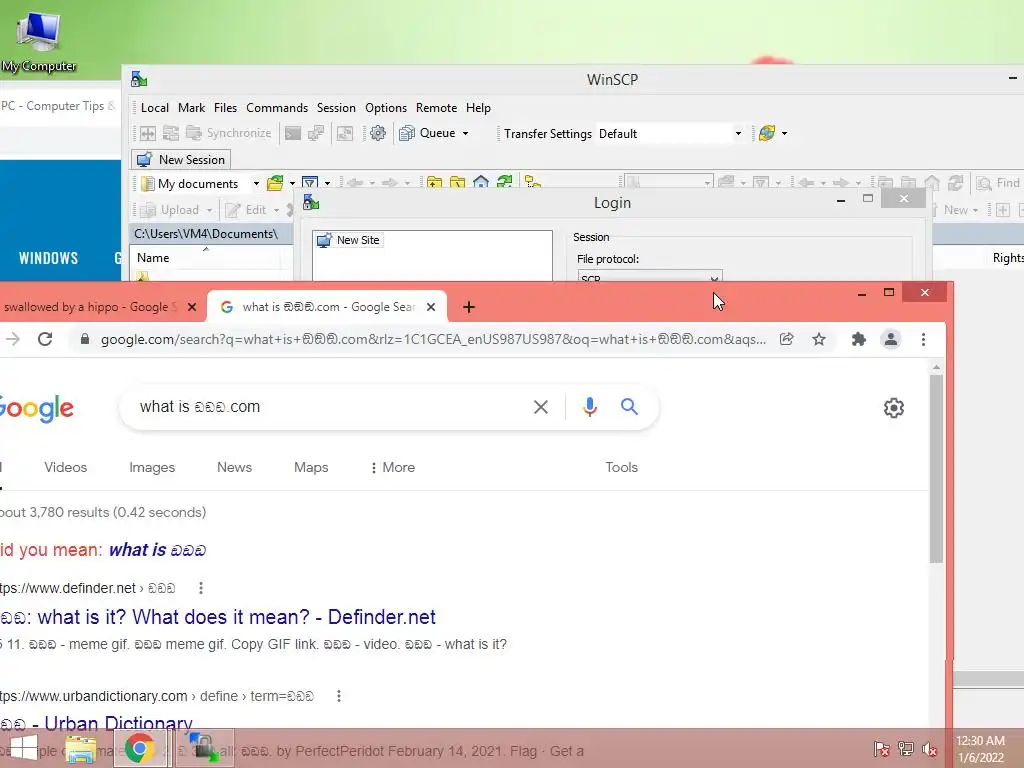Click the green refresh icon in WinSCP

(504, 182)
